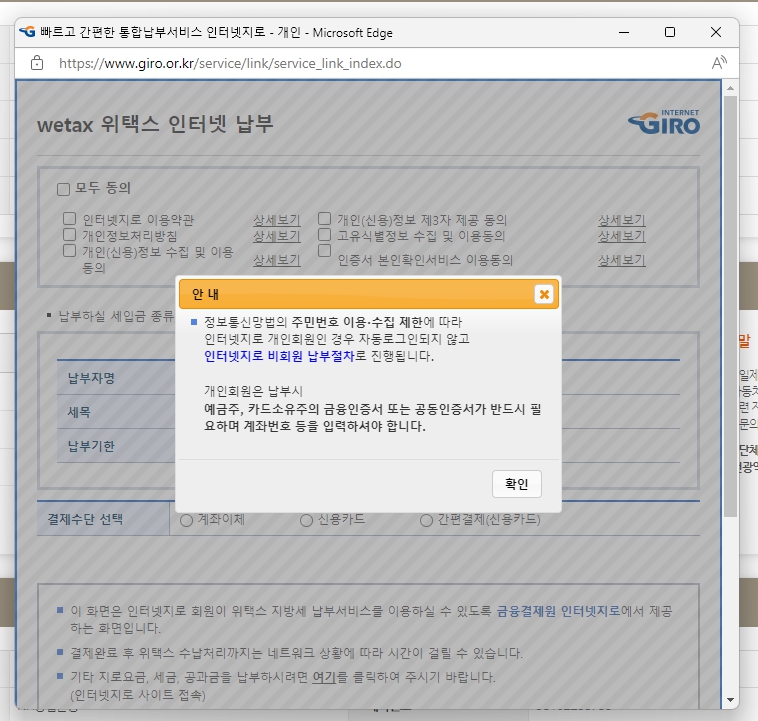The height and width of the screenshot is (721, 758).
Task: Check 개인정보처리방침 checkbox
Action: (70, 235)
